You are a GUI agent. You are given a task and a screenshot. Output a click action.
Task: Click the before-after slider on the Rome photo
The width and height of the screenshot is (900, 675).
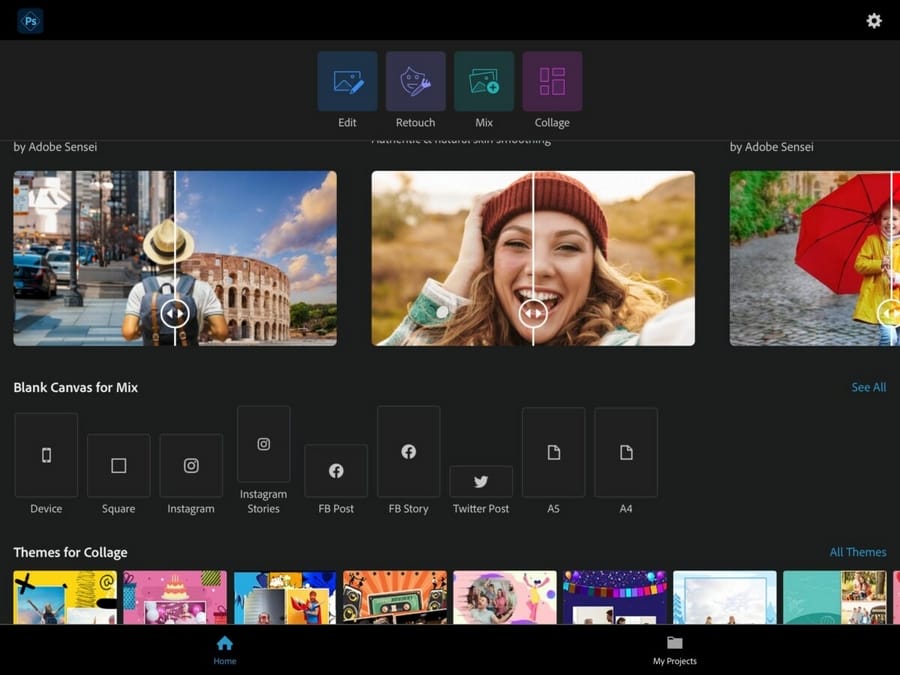coord(174,312)
